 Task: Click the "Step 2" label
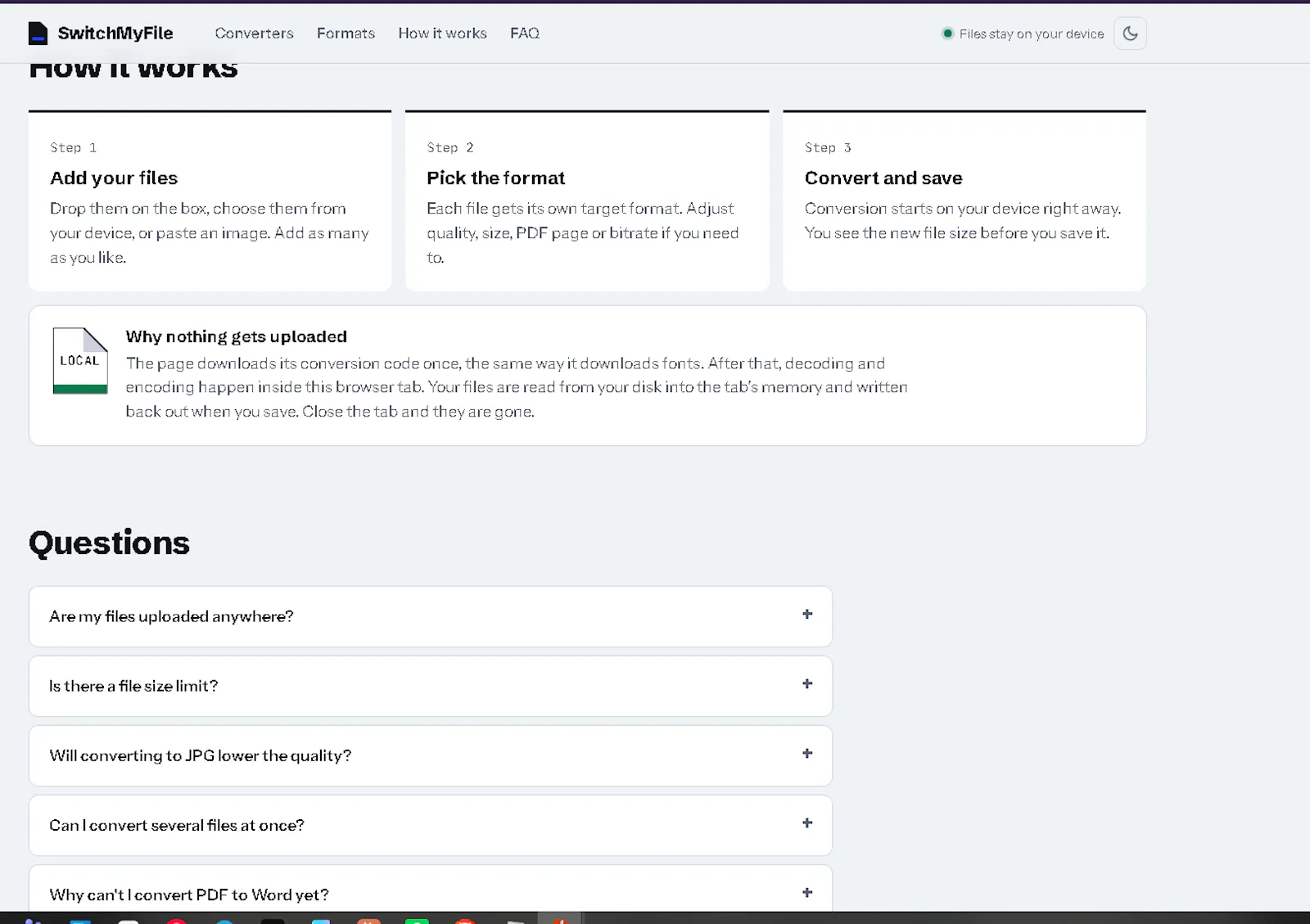pos(450,147)
